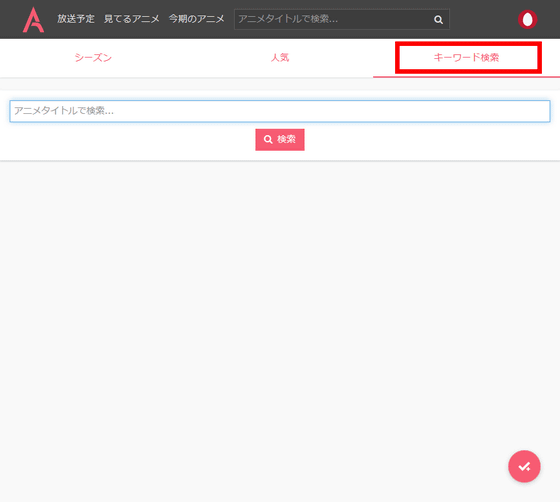The width and height of the screenshot is (560, 502).
Task: Click placeholder text in the top search bar
Action: click(288, 19)
